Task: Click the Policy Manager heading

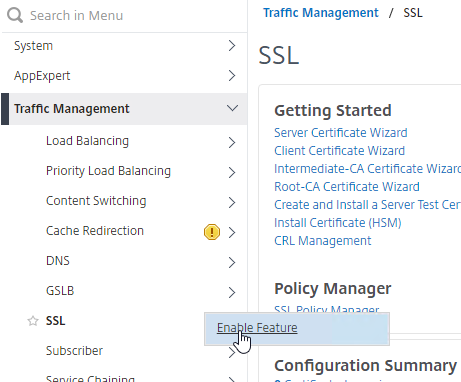Action: [x=333, y=288]
